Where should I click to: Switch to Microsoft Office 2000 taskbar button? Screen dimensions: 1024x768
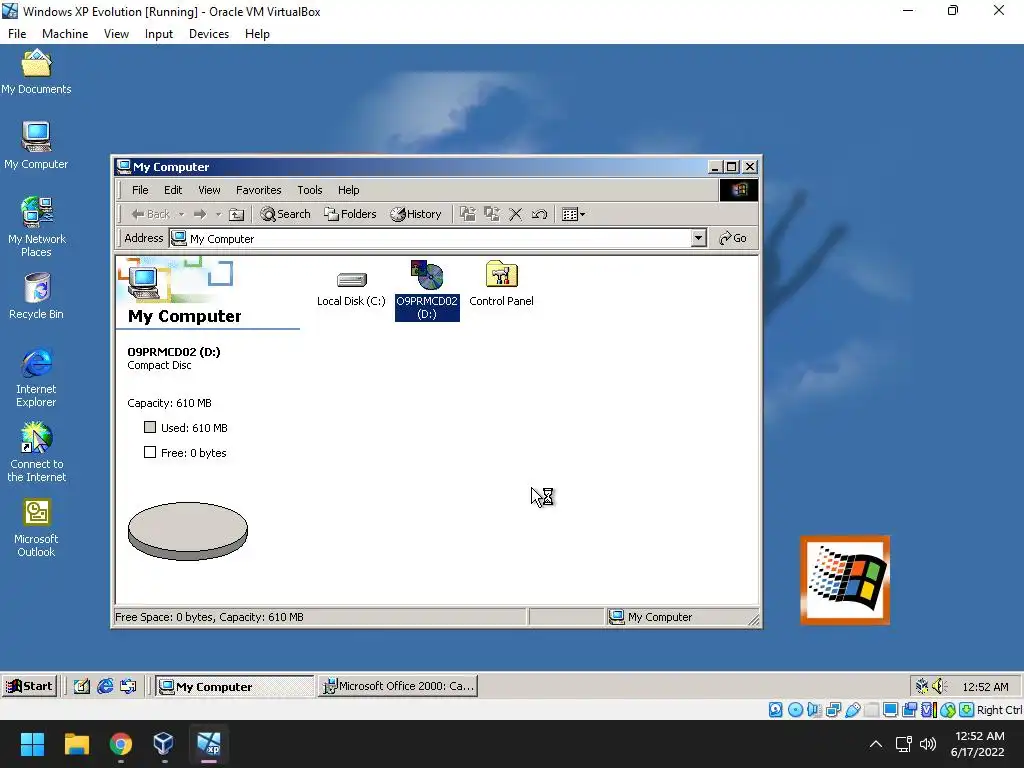coord(398,686)
